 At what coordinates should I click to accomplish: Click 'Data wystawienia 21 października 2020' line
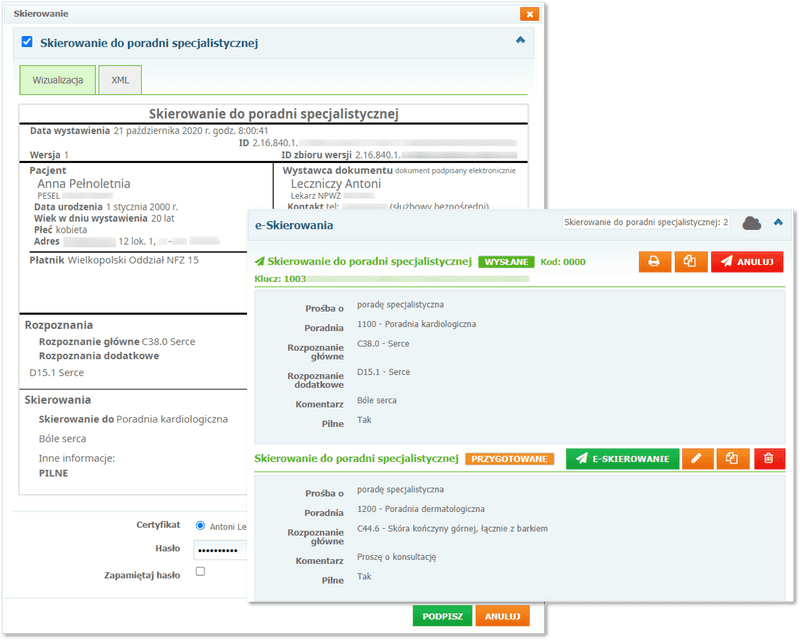[149, 131]
